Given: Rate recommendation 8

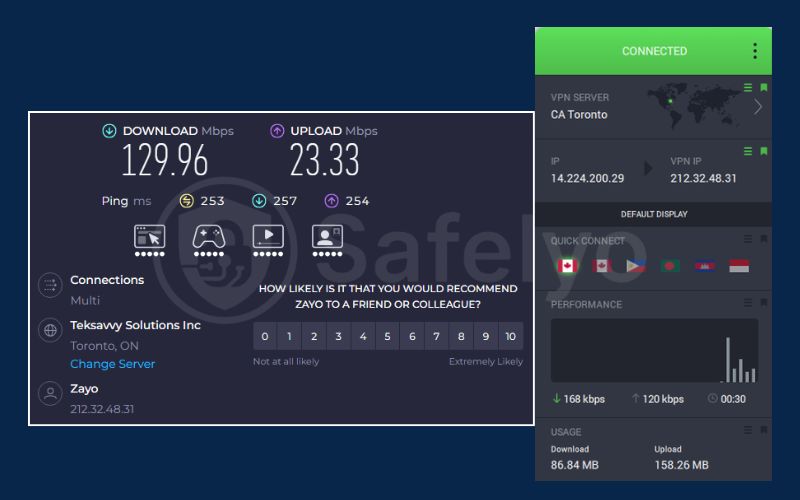Looking at the screenshot, I should pos(461,336).
